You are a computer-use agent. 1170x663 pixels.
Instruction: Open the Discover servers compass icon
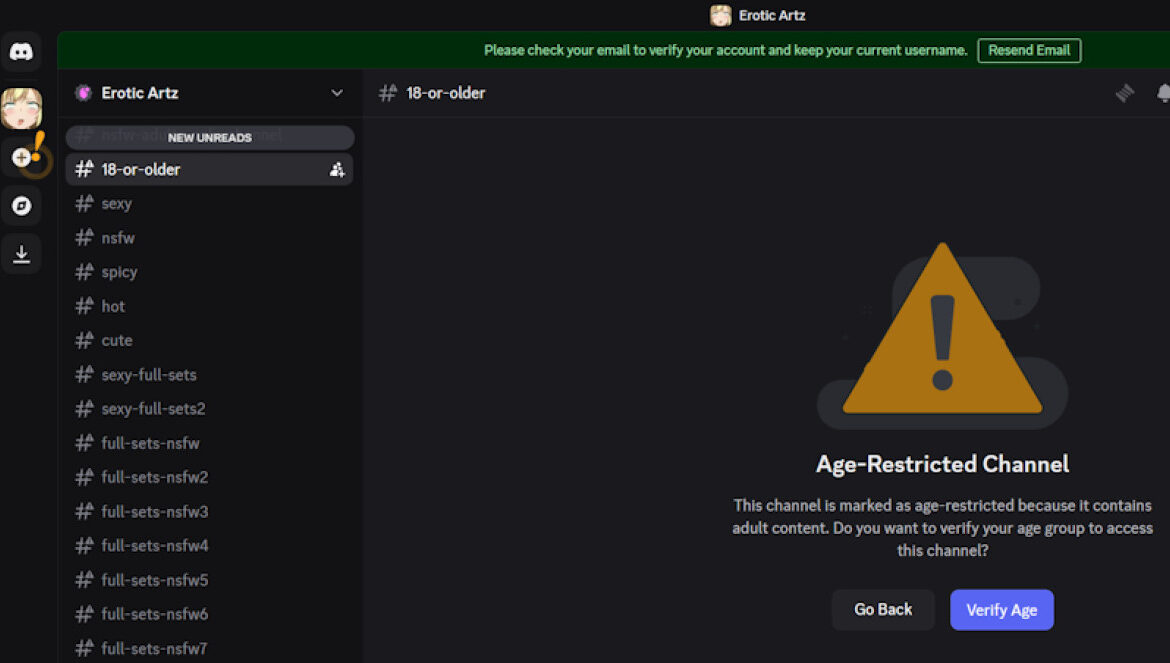22,206
